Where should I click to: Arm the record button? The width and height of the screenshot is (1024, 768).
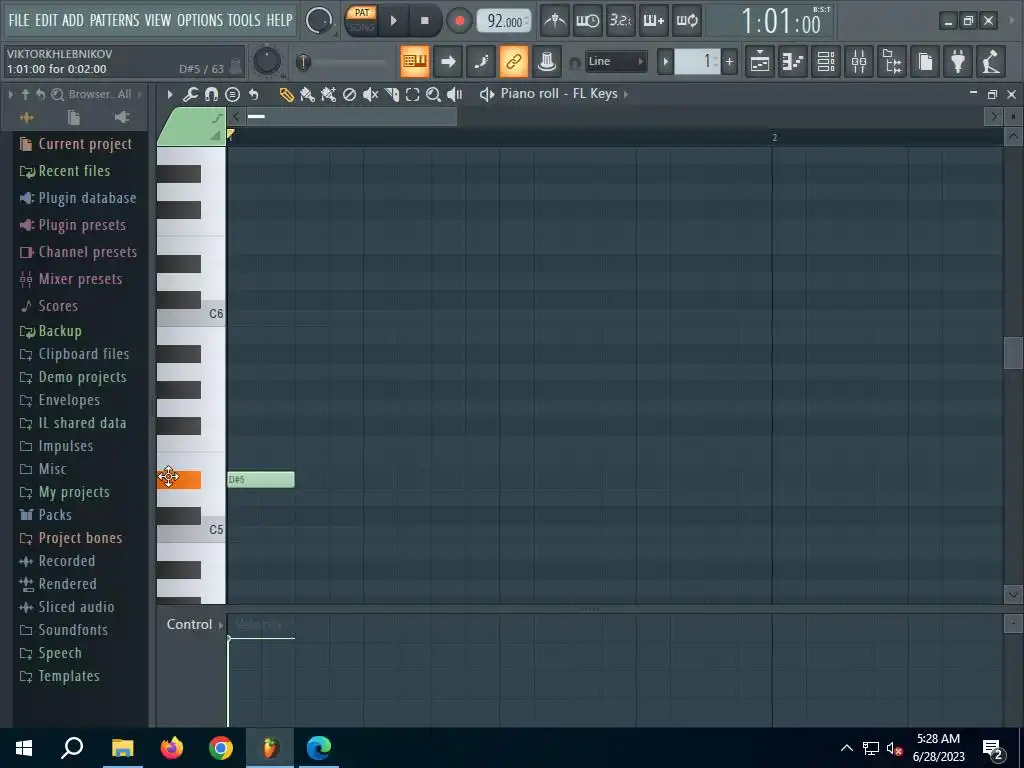point(459,21)
